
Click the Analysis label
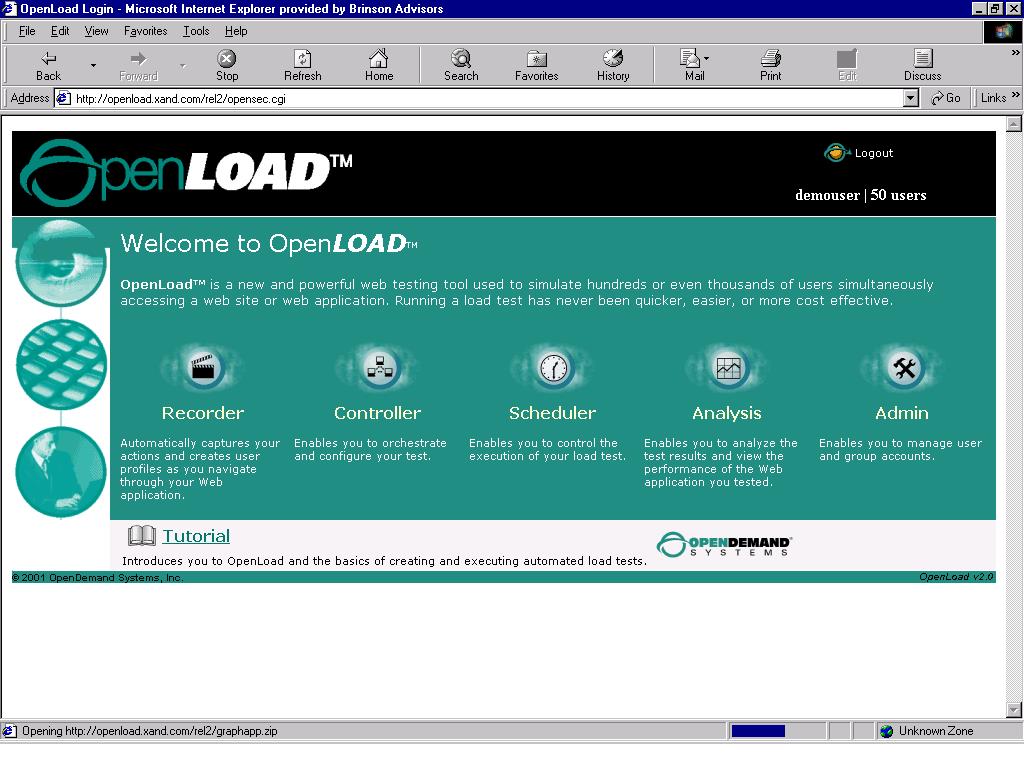727,413
